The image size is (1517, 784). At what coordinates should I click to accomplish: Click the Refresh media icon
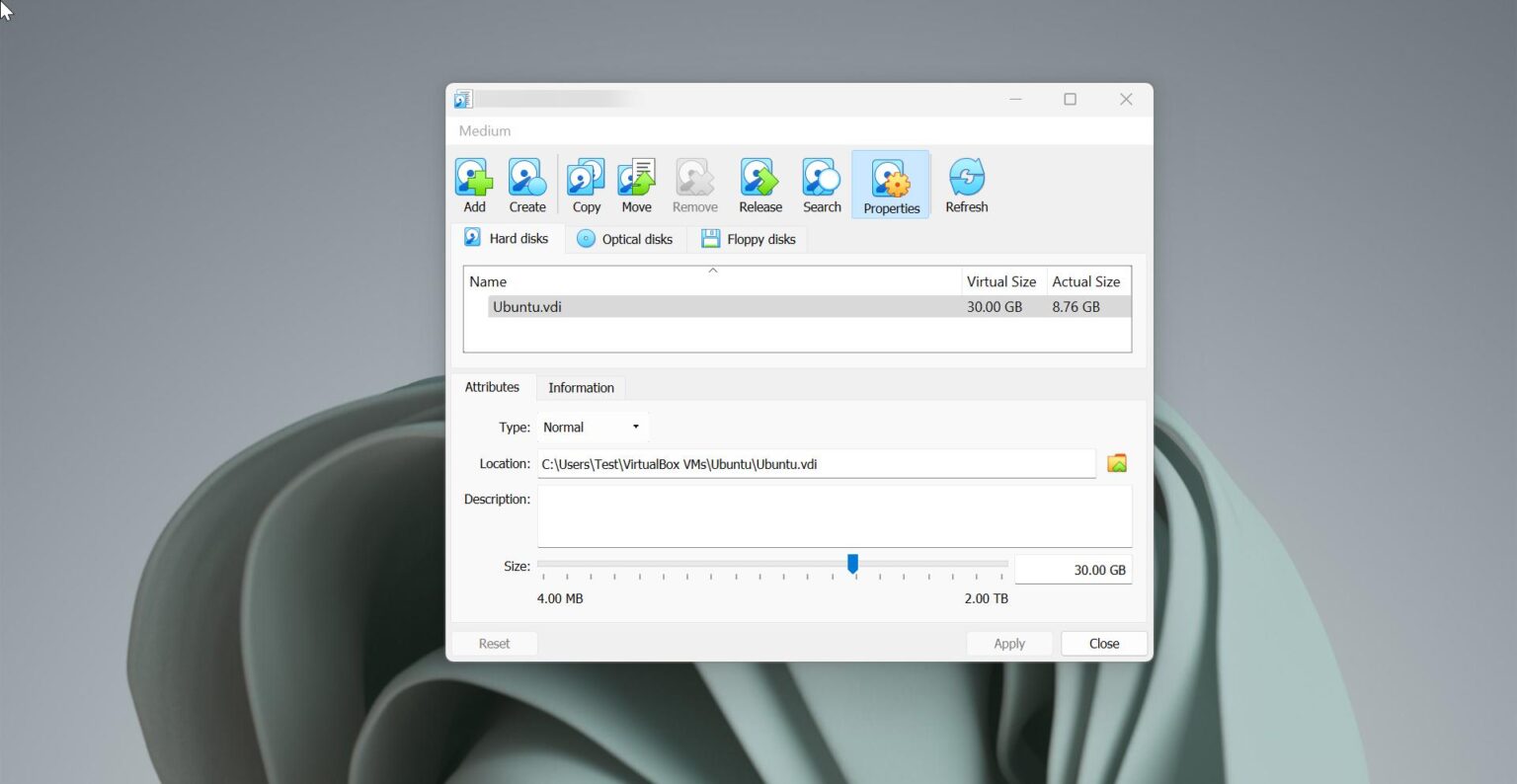[966, 184]
